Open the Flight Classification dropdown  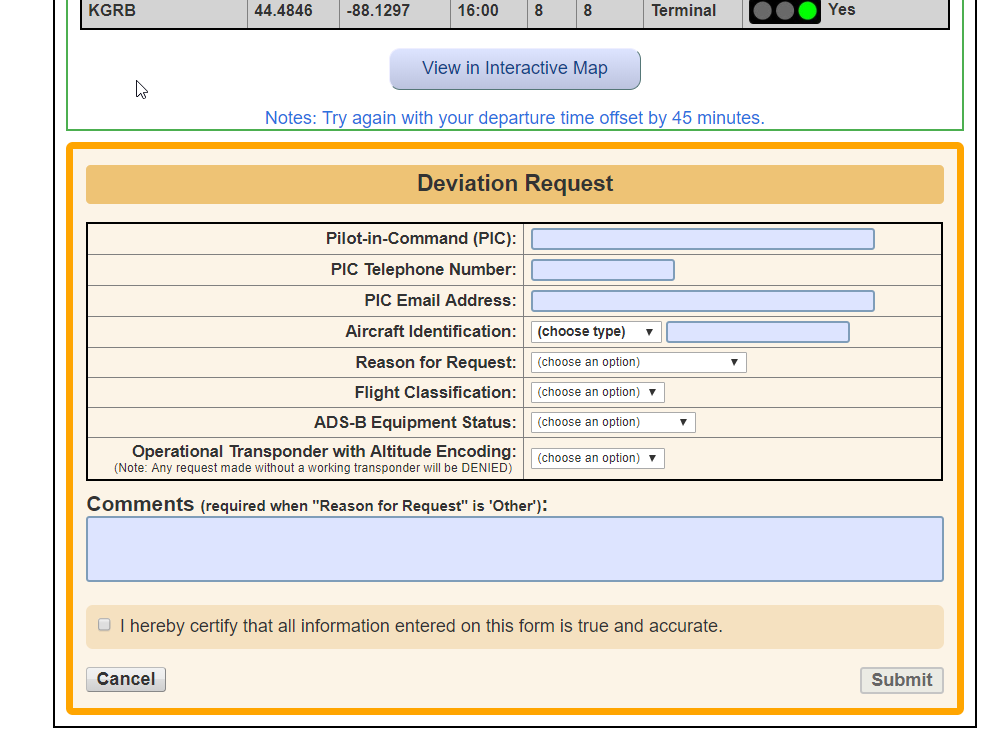tap(597, 392)
